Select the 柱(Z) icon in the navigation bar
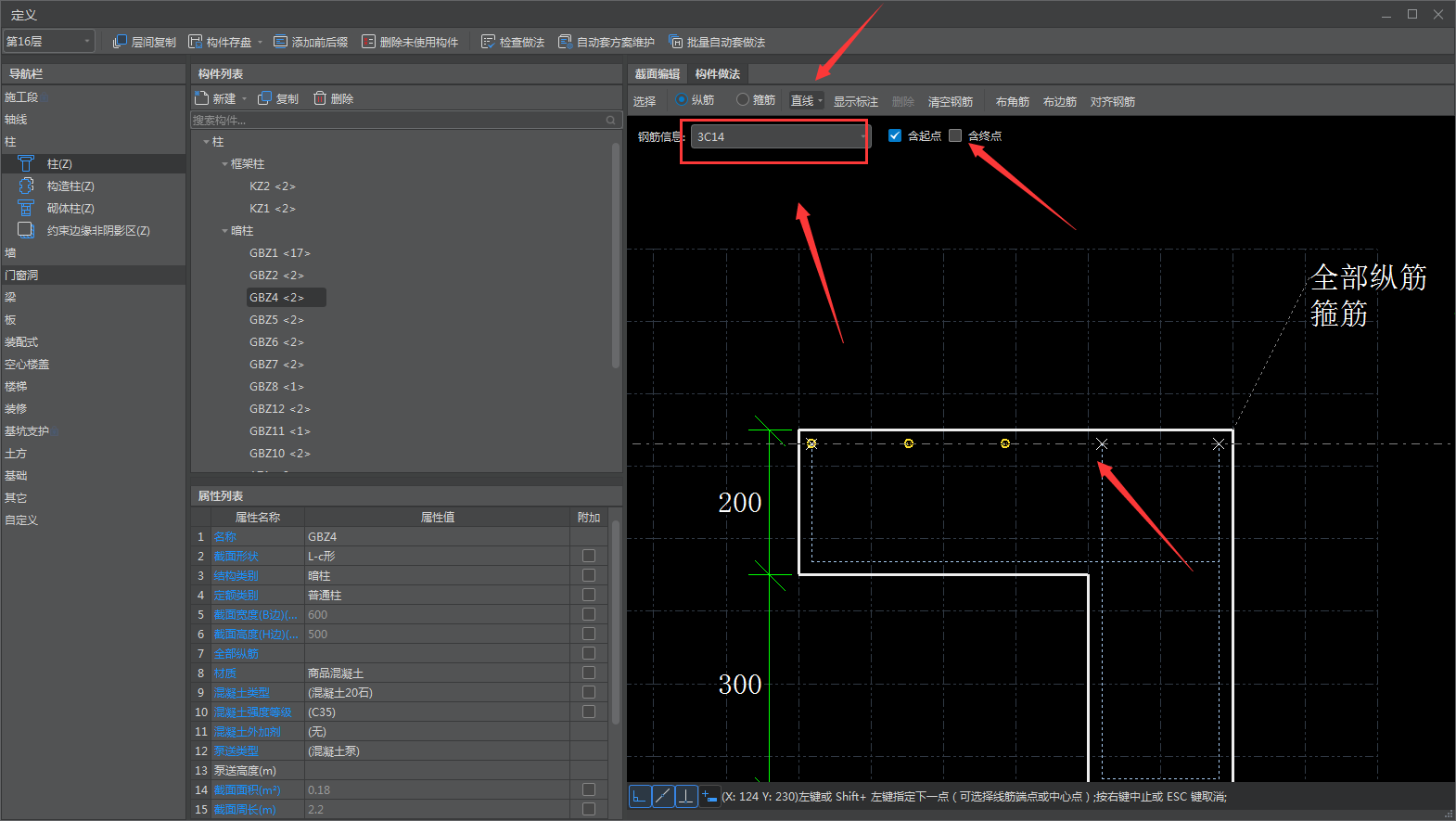1456x821 pixels. [26, 163]
